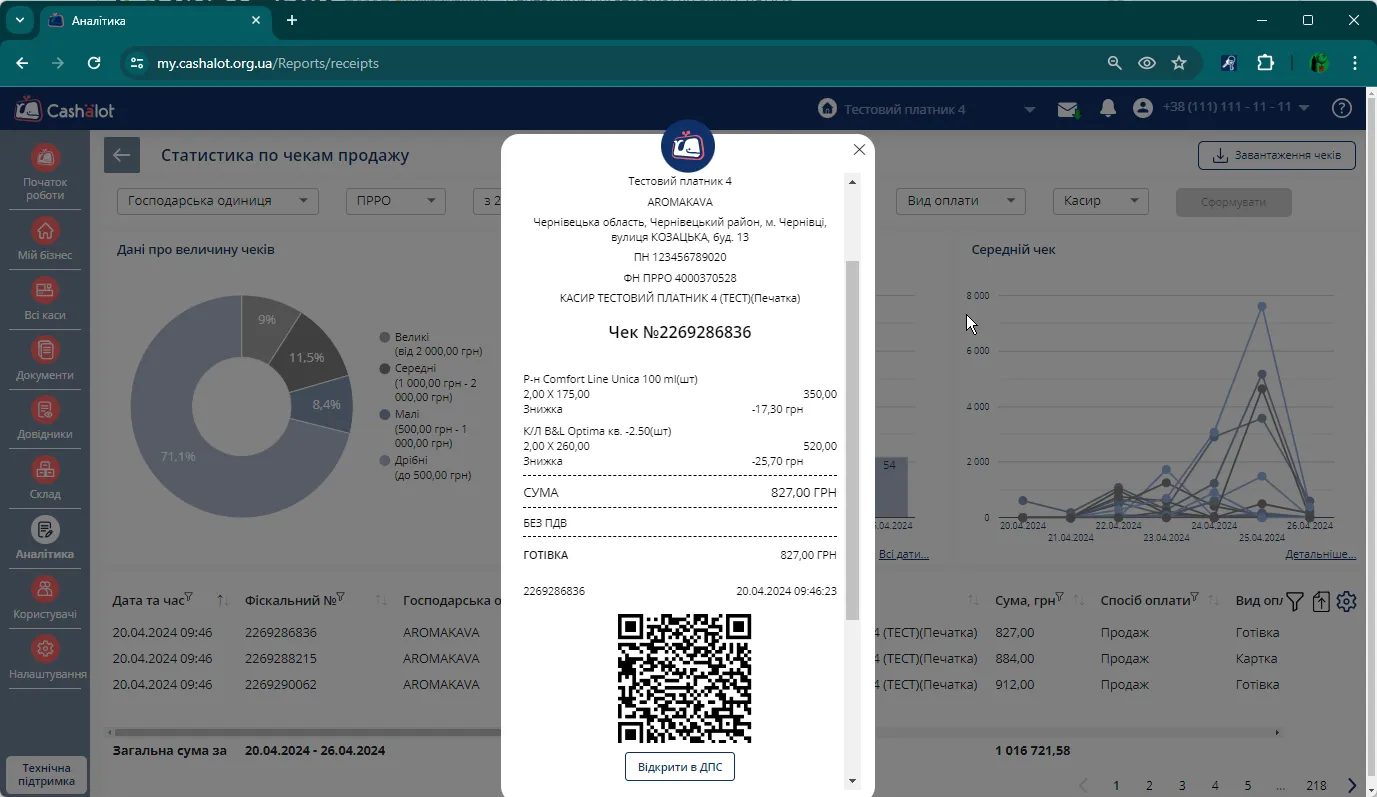Screen dimensions: 1377x797
Task: Open table column settings gear
Action: [x=1346, y=601]
